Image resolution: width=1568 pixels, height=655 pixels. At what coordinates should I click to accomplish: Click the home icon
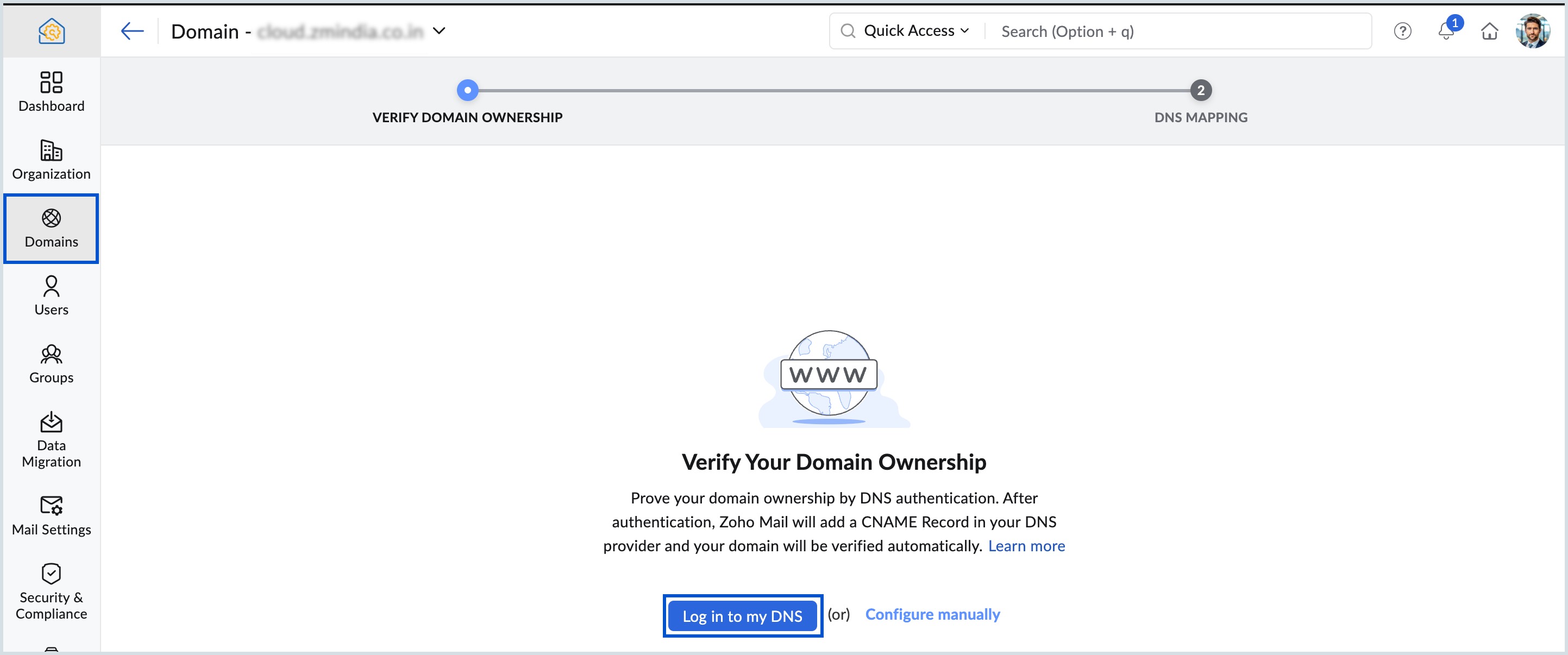pyautogui.click(x=1489, y=30)
